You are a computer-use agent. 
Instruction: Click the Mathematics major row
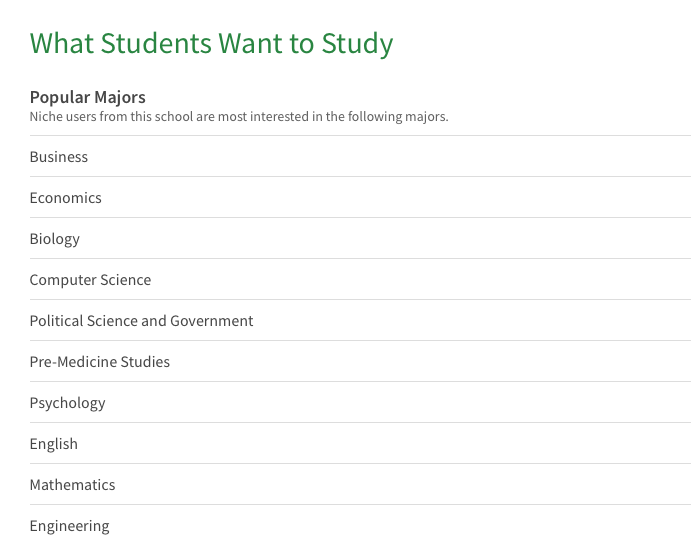360,484
